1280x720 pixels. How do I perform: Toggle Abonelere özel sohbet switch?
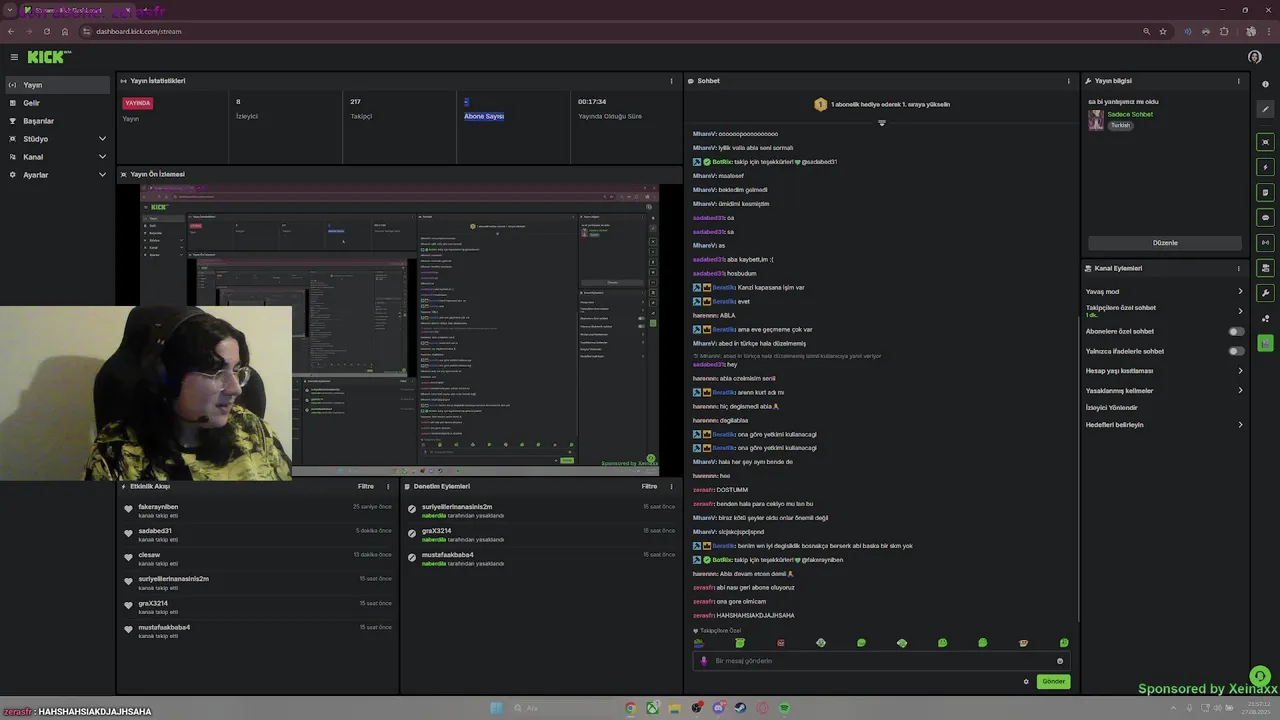(1236, 332)
